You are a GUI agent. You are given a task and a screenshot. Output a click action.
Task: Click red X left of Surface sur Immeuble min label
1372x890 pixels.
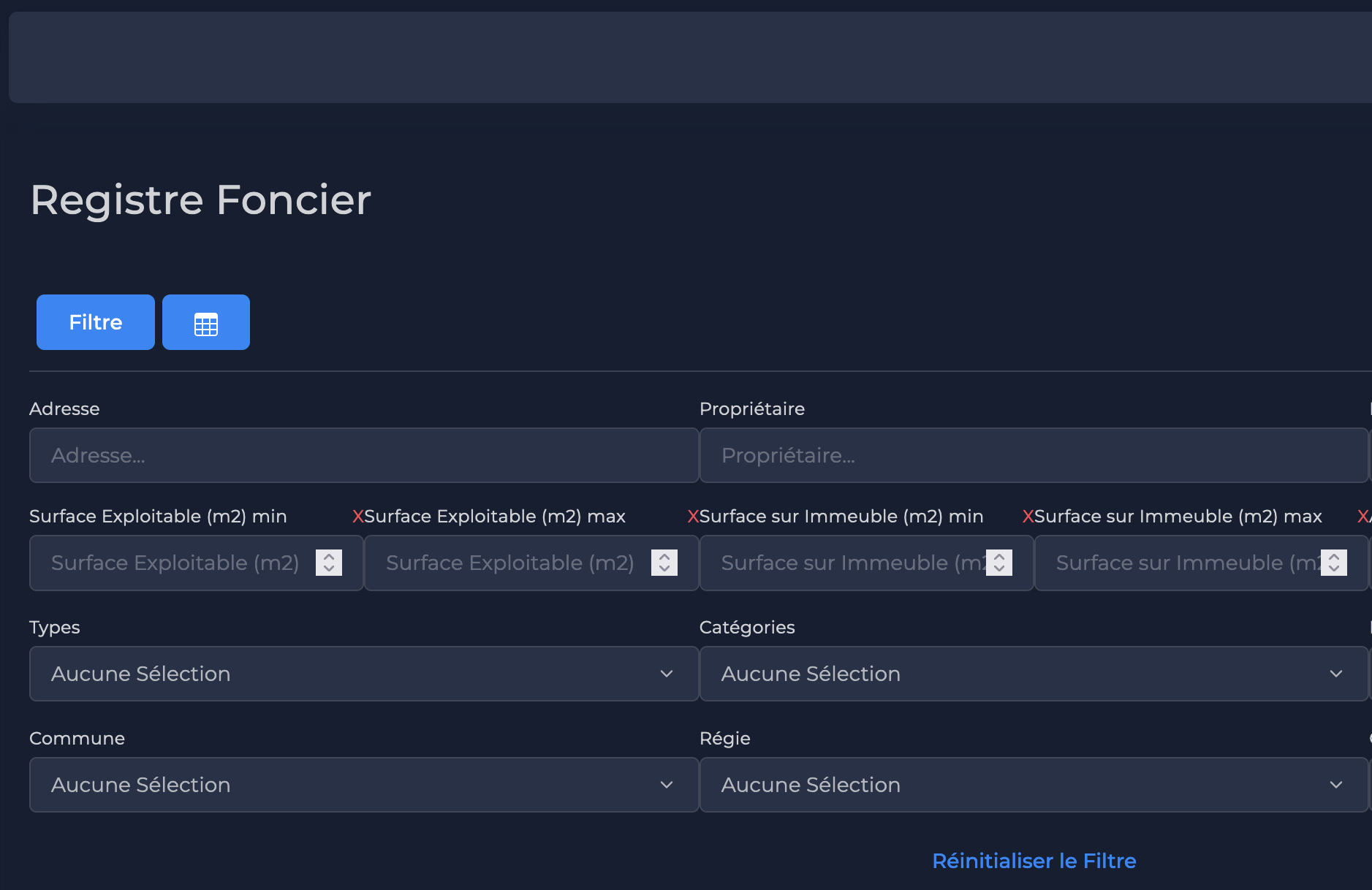pyautogui.click(x=693, y=517)
